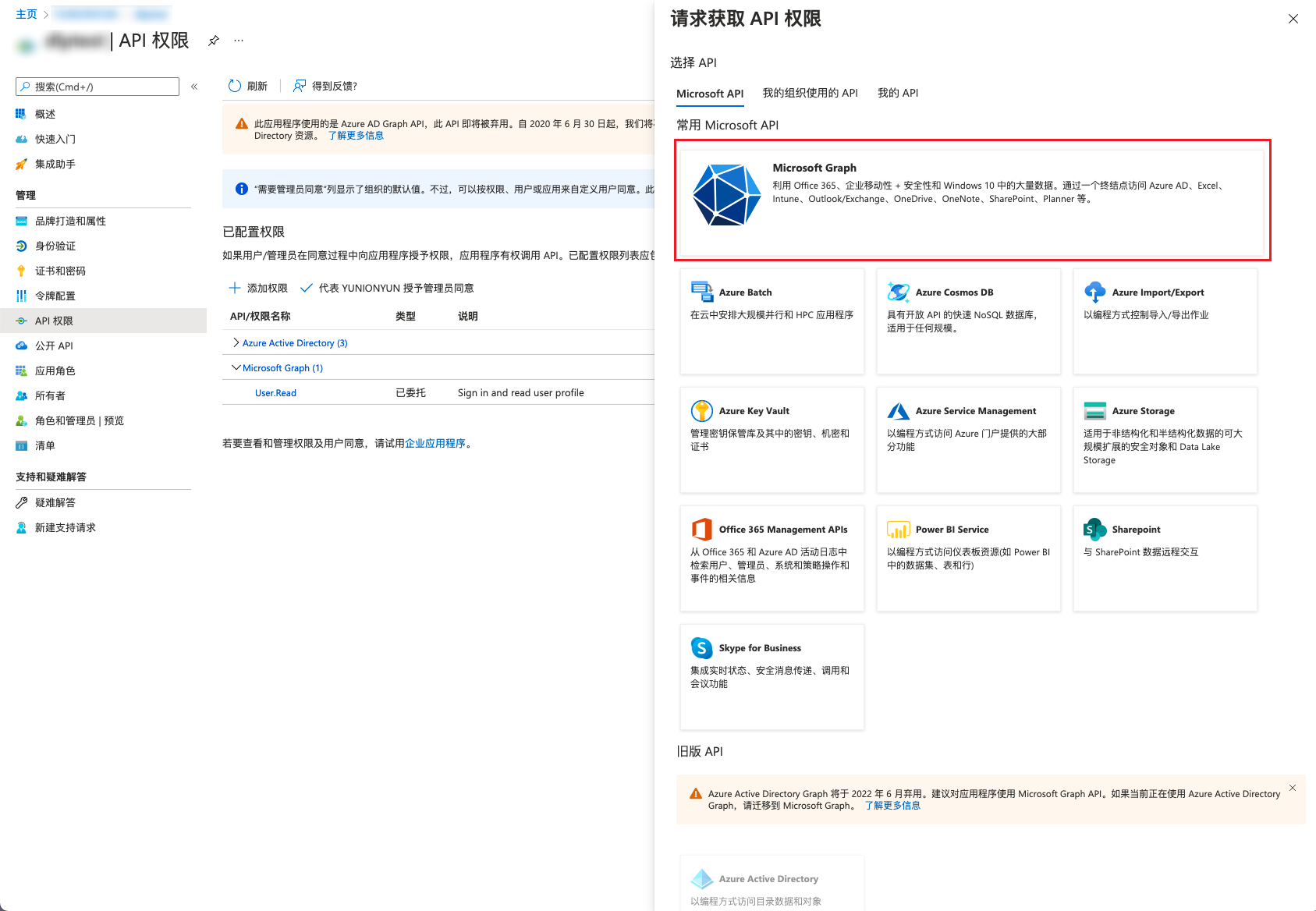
Task: Select the Azure Key Vault icon
Action: pos(702,411)
